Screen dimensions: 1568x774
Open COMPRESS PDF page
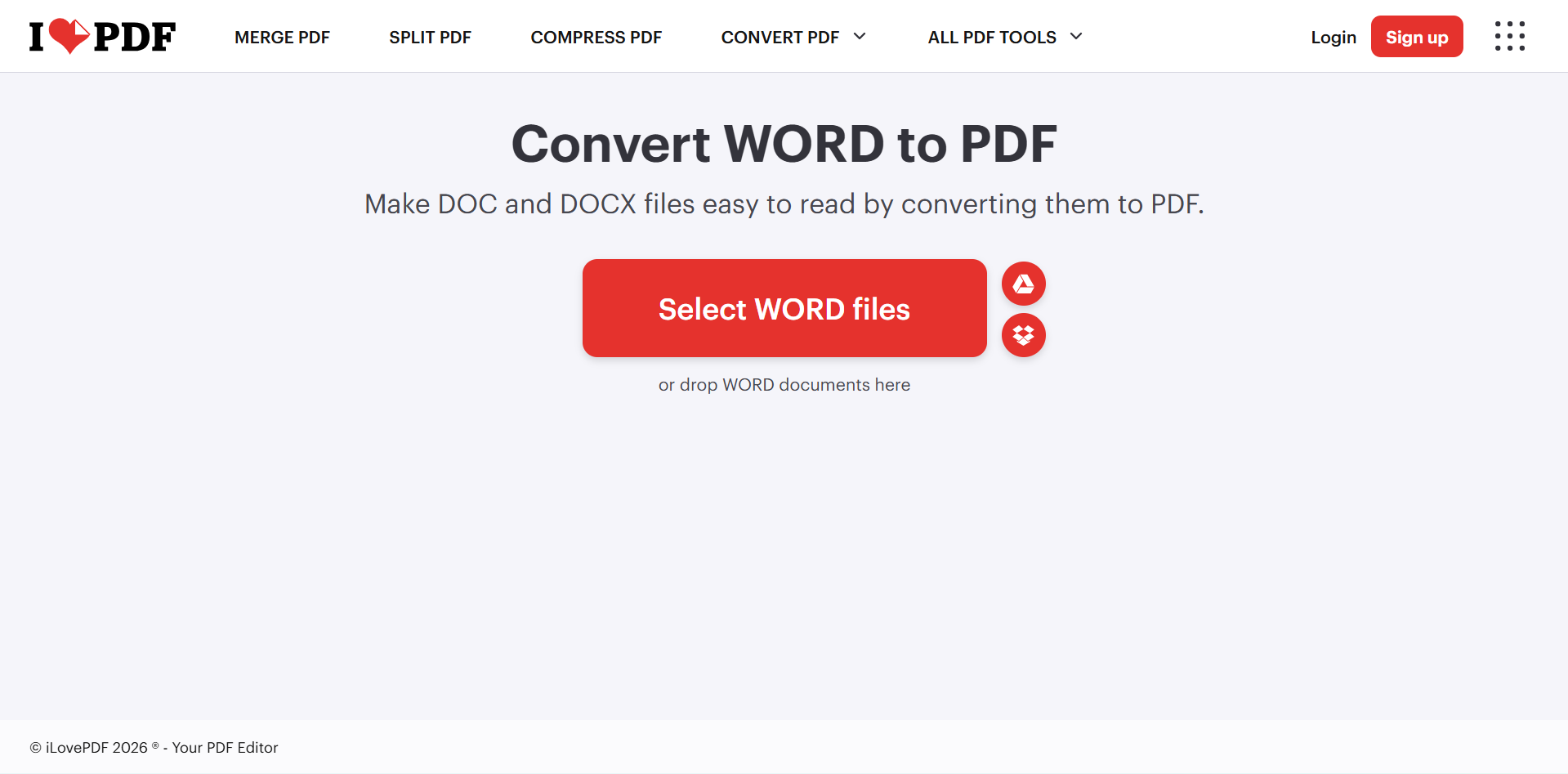pos(596,38)
